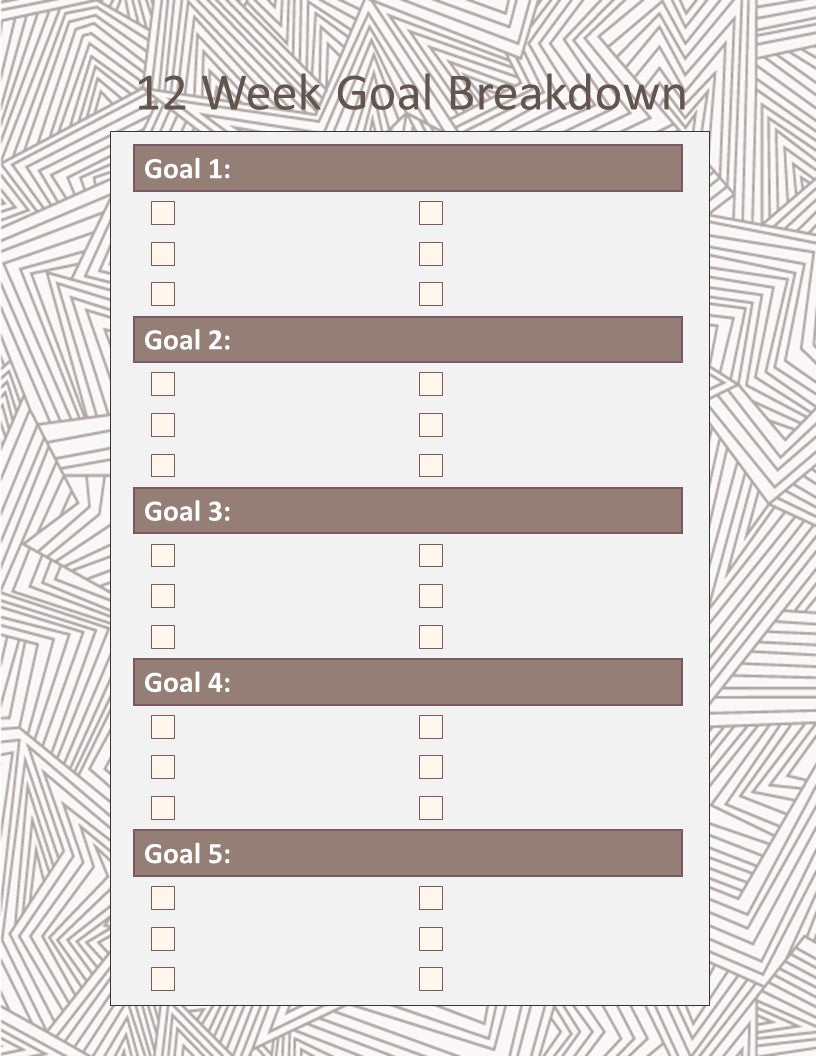Select the Goal 4 header bar
The width and height of the screenshot is (816, 1056).
[x=408, y=682]
